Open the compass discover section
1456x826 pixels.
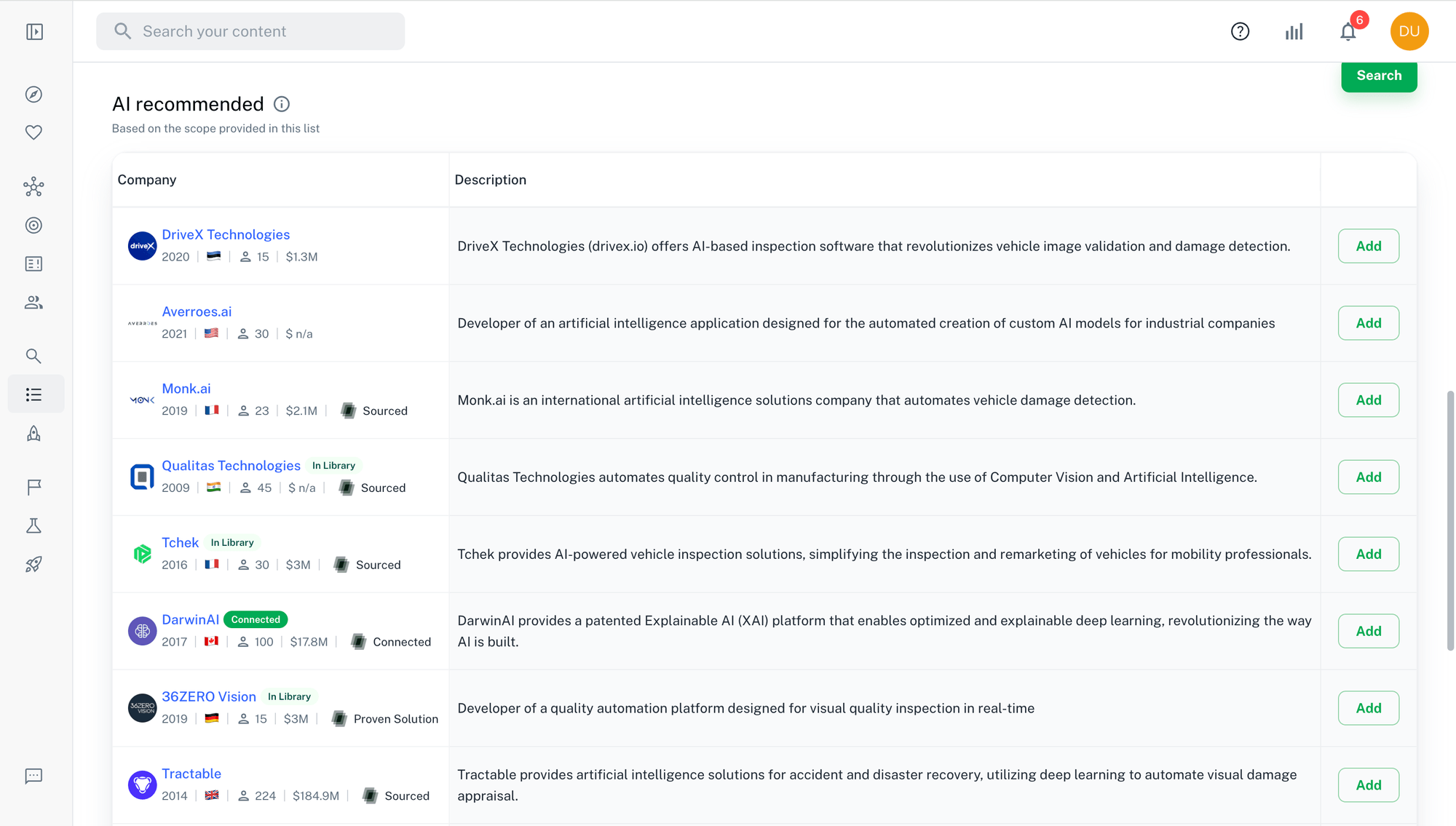(x=34, y=94)
